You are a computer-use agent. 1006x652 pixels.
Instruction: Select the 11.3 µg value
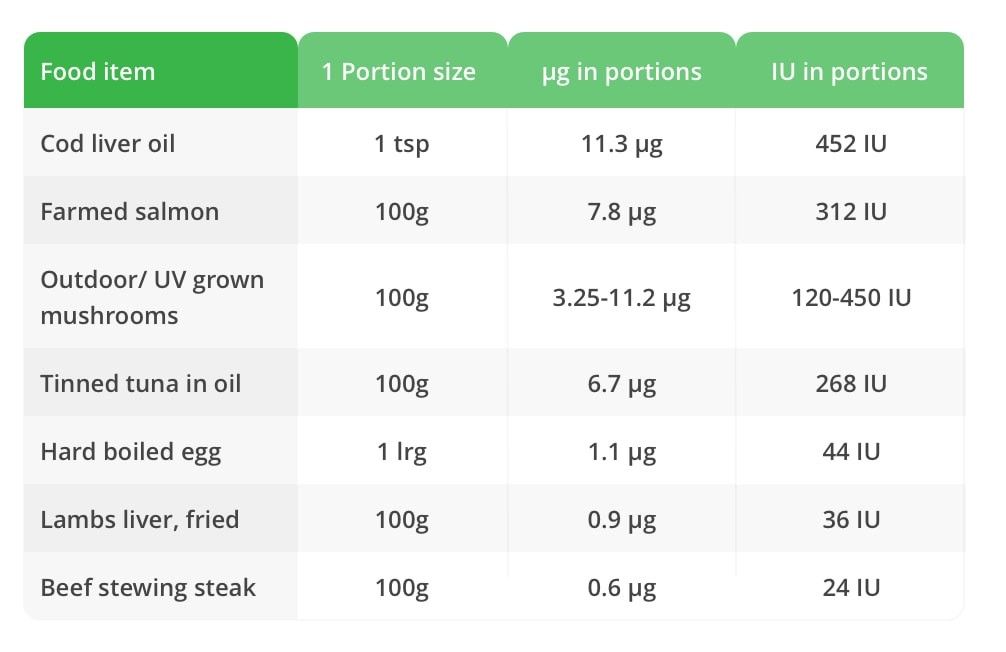621,143
